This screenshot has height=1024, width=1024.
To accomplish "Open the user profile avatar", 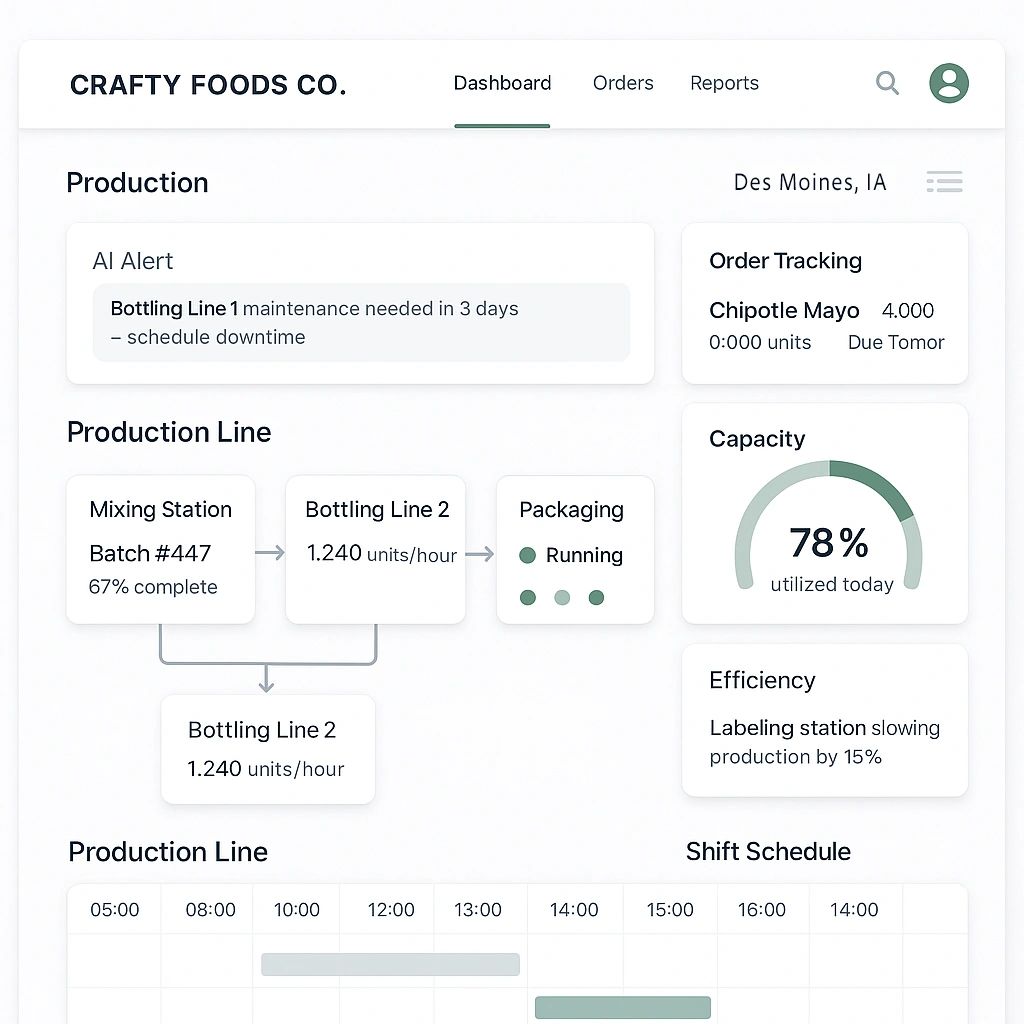I will click(x=948, y=83).
